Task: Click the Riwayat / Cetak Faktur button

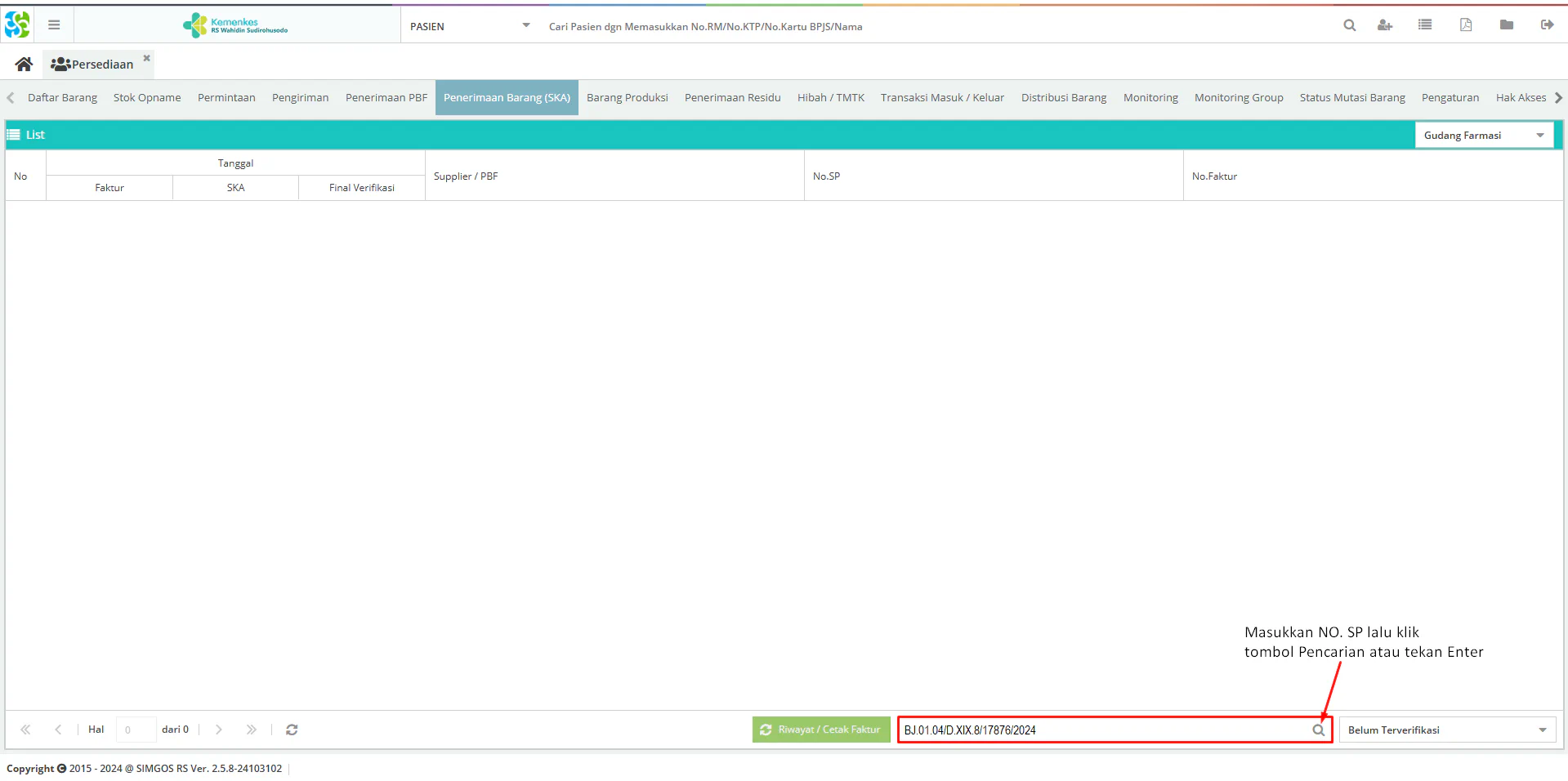Action: 820,730
